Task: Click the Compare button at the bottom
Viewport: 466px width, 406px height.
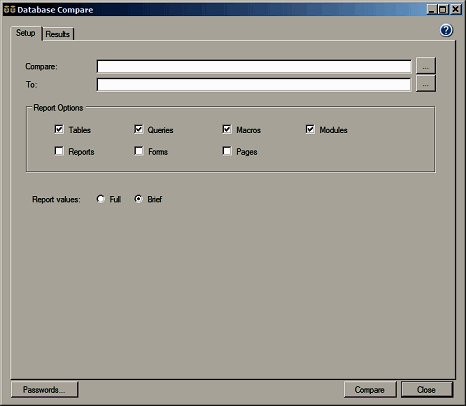Action: [370, 389]
